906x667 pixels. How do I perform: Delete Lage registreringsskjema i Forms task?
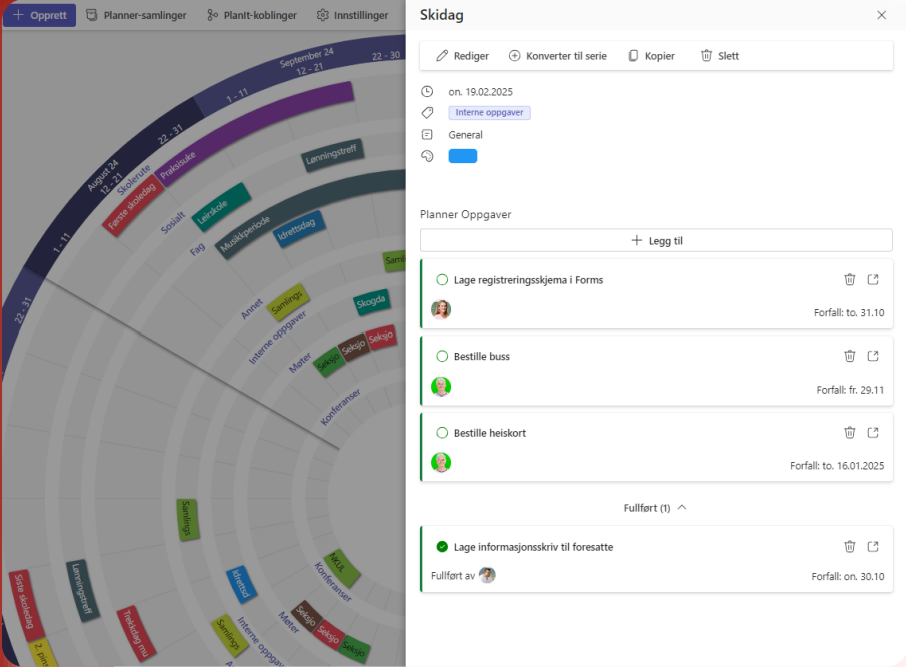point(849,280)
